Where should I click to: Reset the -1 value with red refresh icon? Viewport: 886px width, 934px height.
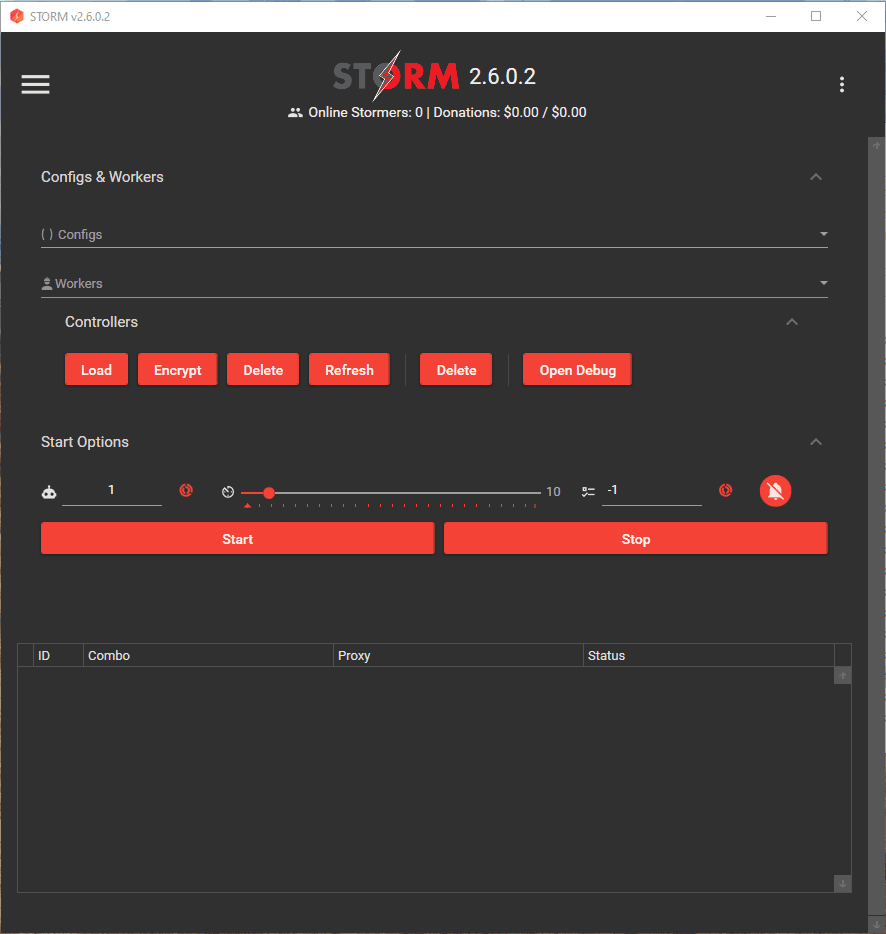[725, 490]
